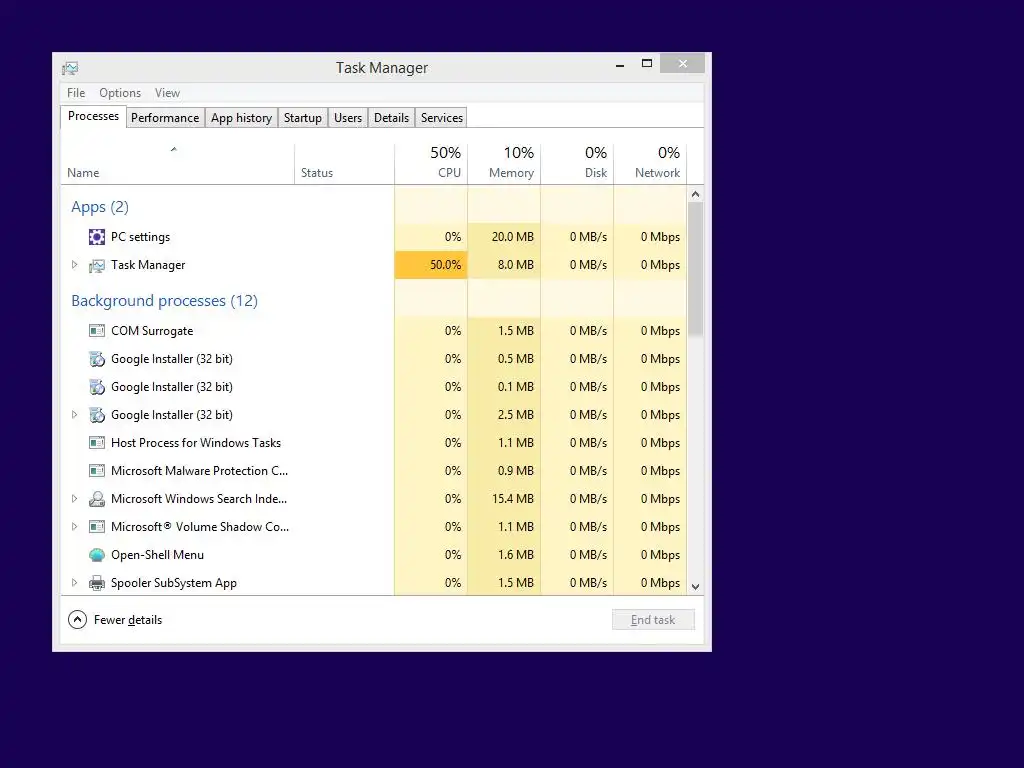Screen dimensions: 1024x768
Task: Click the Microsoft Volume Shadow Copy icon
Action: (97, 527)
